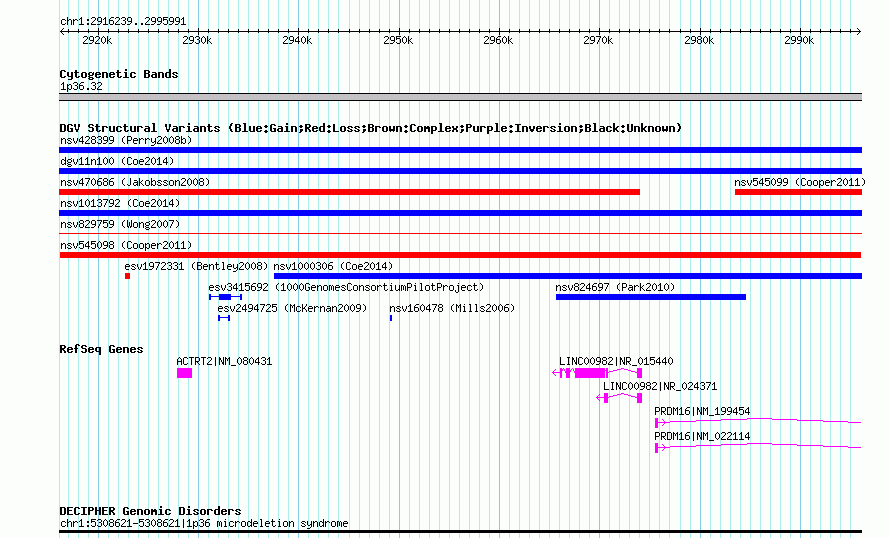The width and height of the screenshot is (890, 538).
Task: Click the nsv545098 (Cooper2011) red bar
Action: 460,255
